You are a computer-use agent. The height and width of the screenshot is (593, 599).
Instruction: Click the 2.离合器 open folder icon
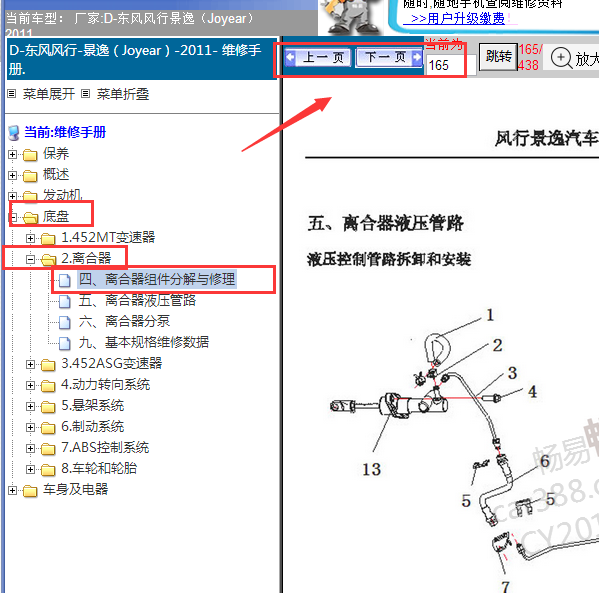coord(48,259)
